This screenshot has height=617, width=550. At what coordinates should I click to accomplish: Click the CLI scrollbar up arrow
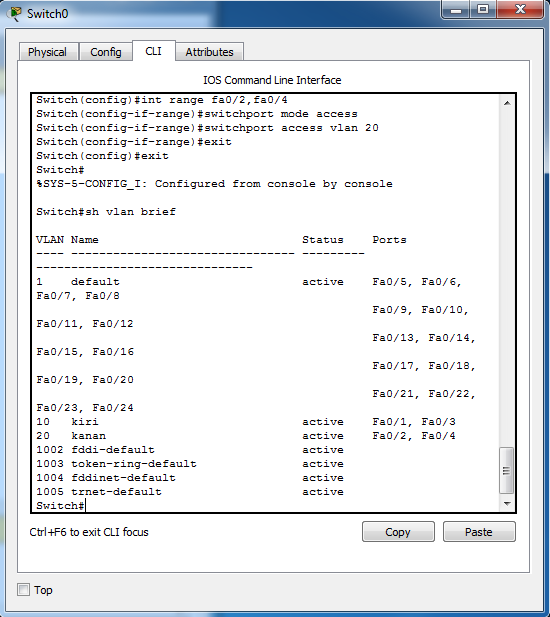coord(507,103)
